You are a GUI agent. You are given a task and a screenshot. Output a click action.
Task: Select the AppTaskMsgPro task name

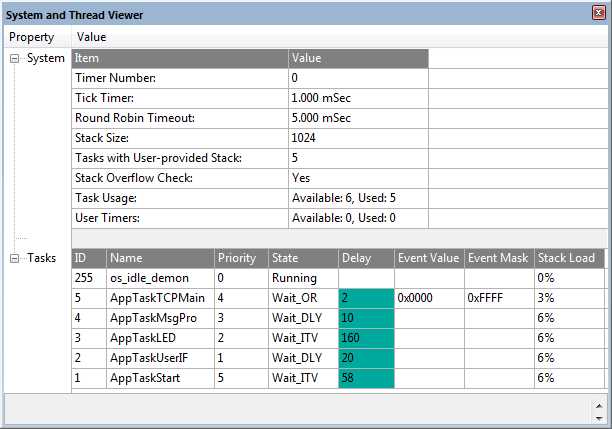click(153, 318)
